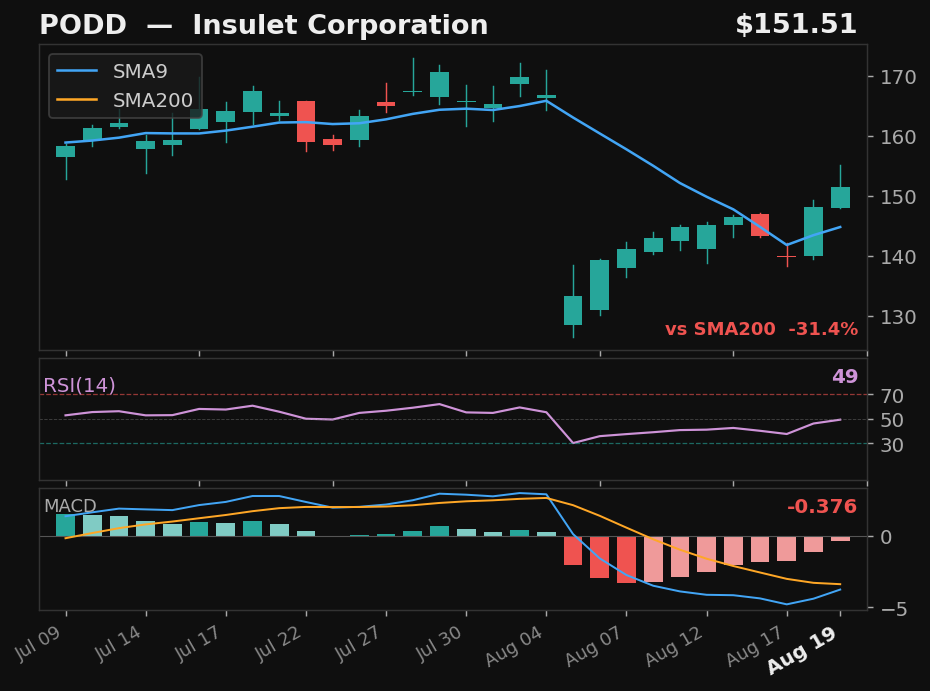930x691 pixels.
Task: Click the red cross doji candle near Aug 17
Action: point(787,256)
